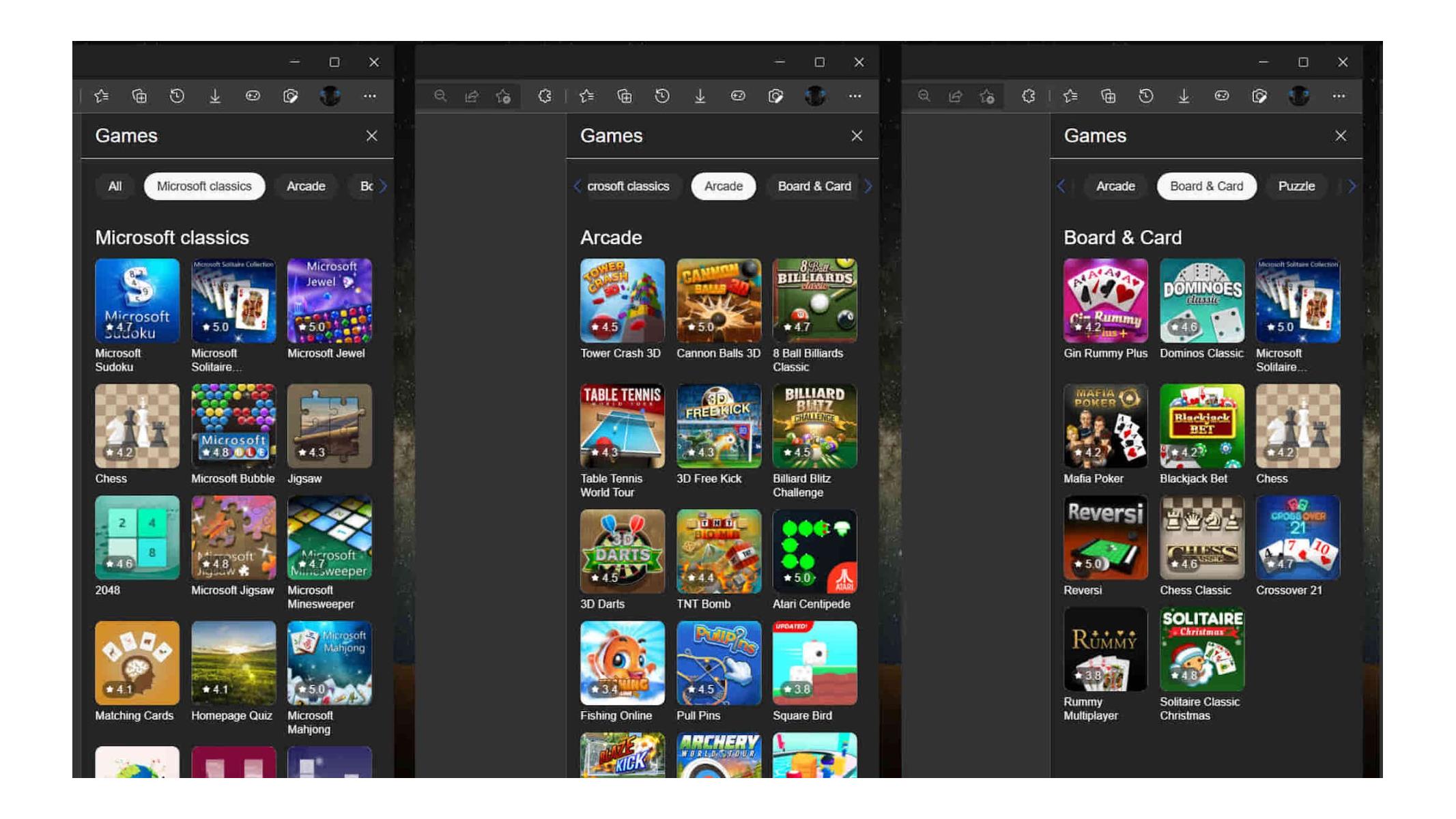Select the Microsoft classics tab

tap(204, 186)
